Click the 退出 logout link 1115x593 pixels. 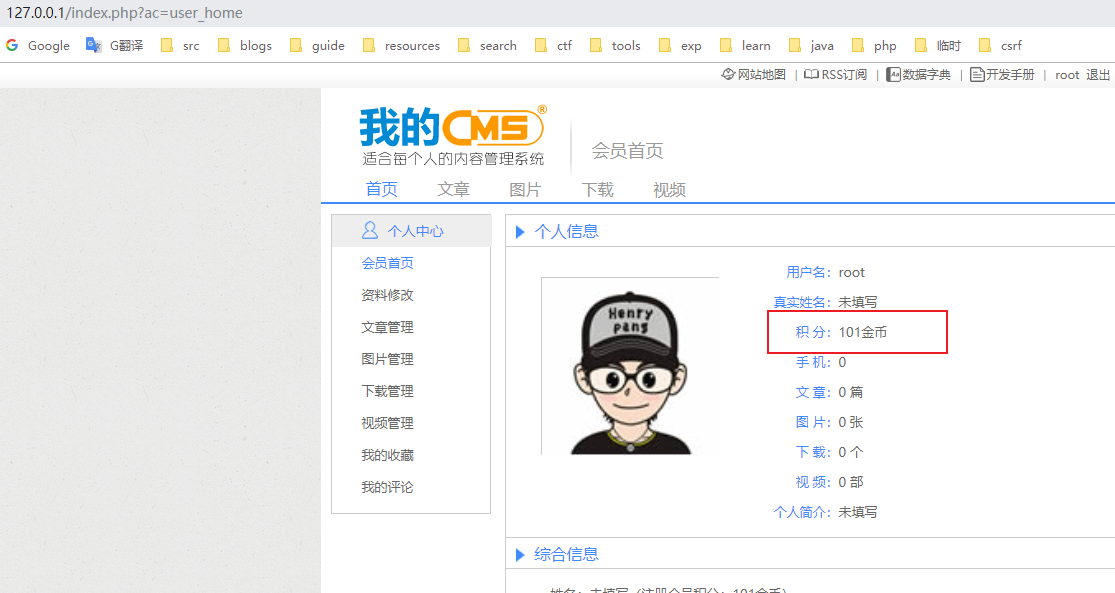click(x=1098, y=75)
